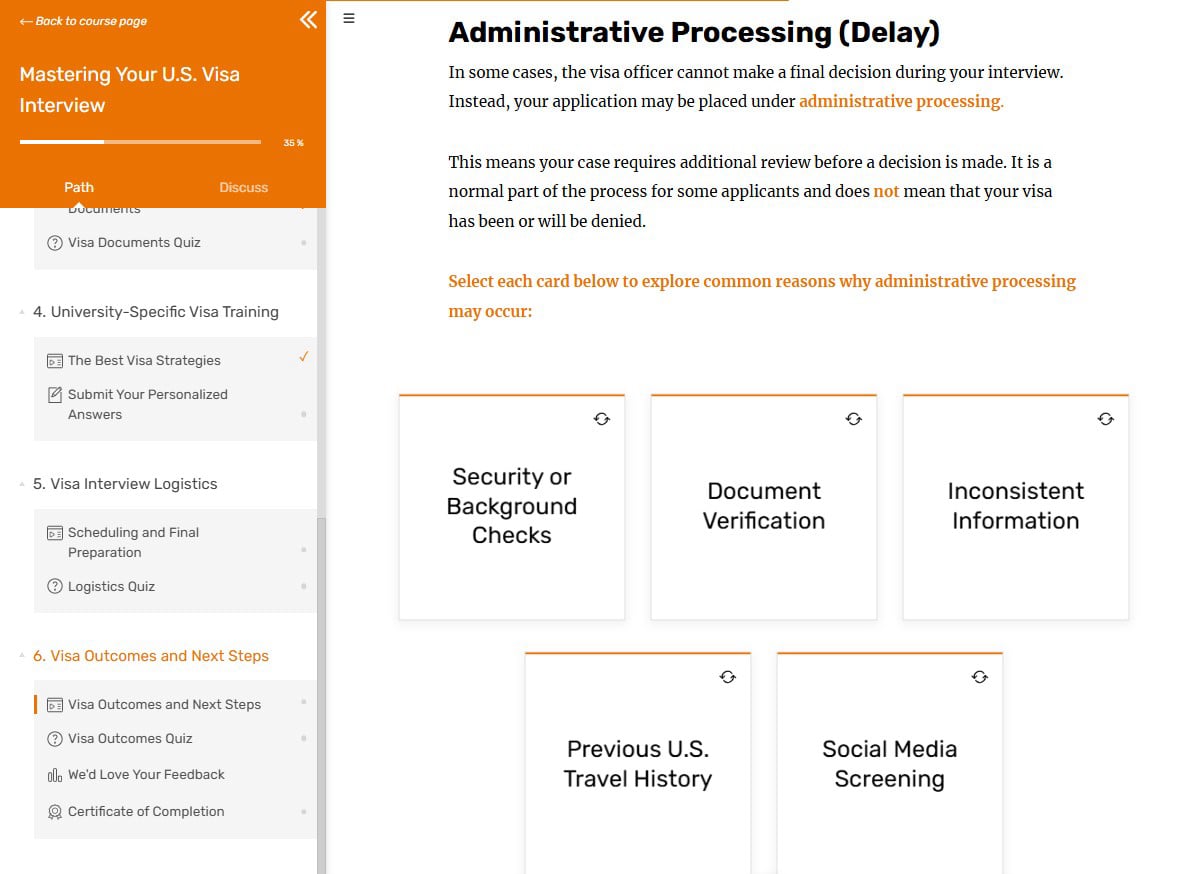Click the lesson icon beside Visa Outcomes and Next Steps
The width and height of the screenshot is (1195, 874).
(55, 705)
